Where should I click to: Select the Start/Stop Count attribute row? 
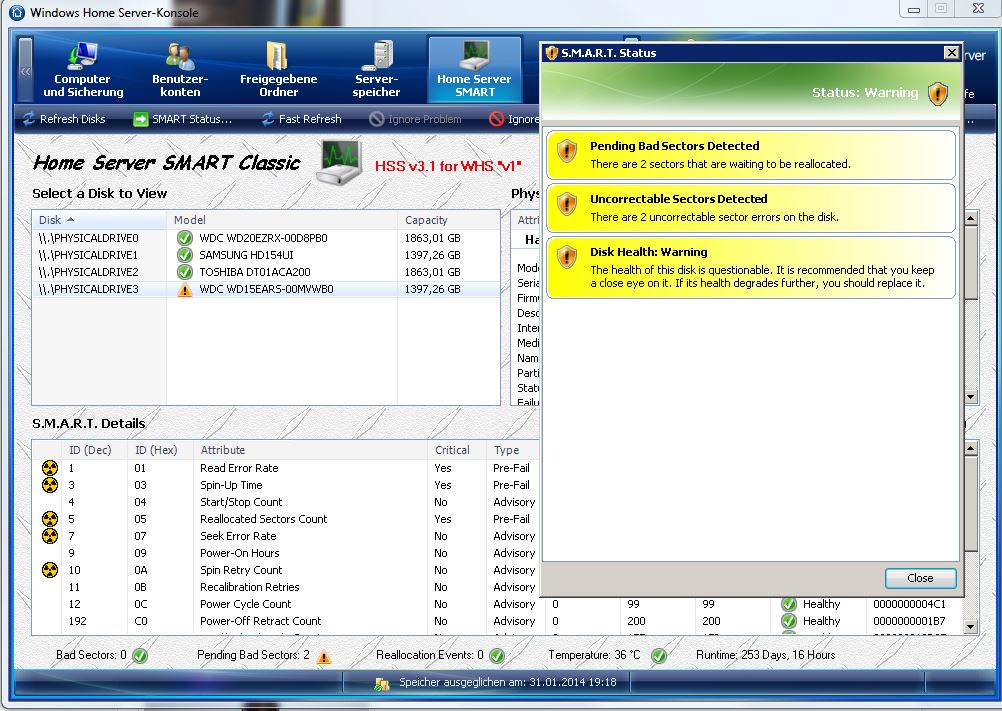(286, 502)
